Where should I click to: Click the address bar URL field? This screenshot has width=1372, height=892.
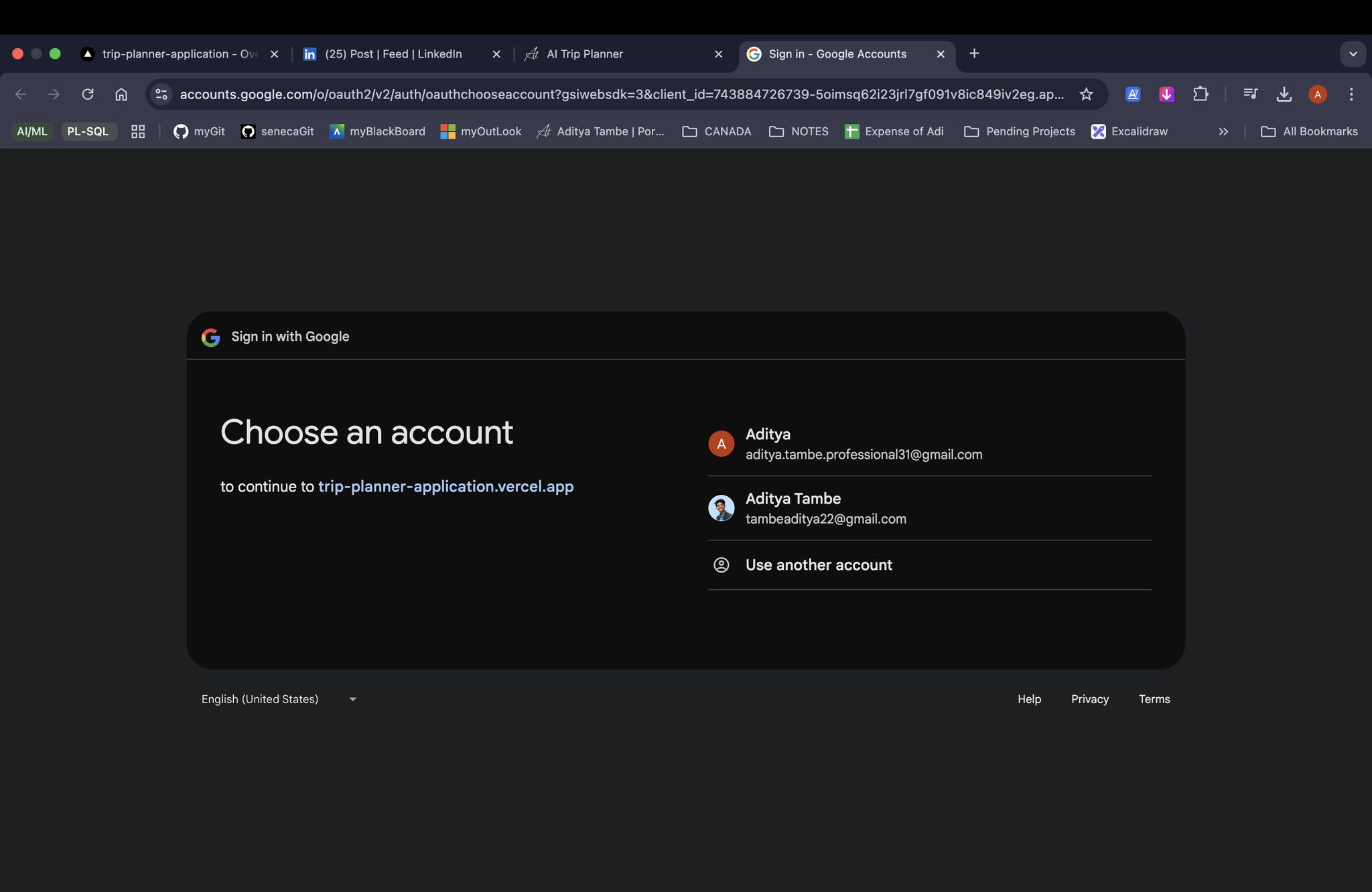(622, 94)
